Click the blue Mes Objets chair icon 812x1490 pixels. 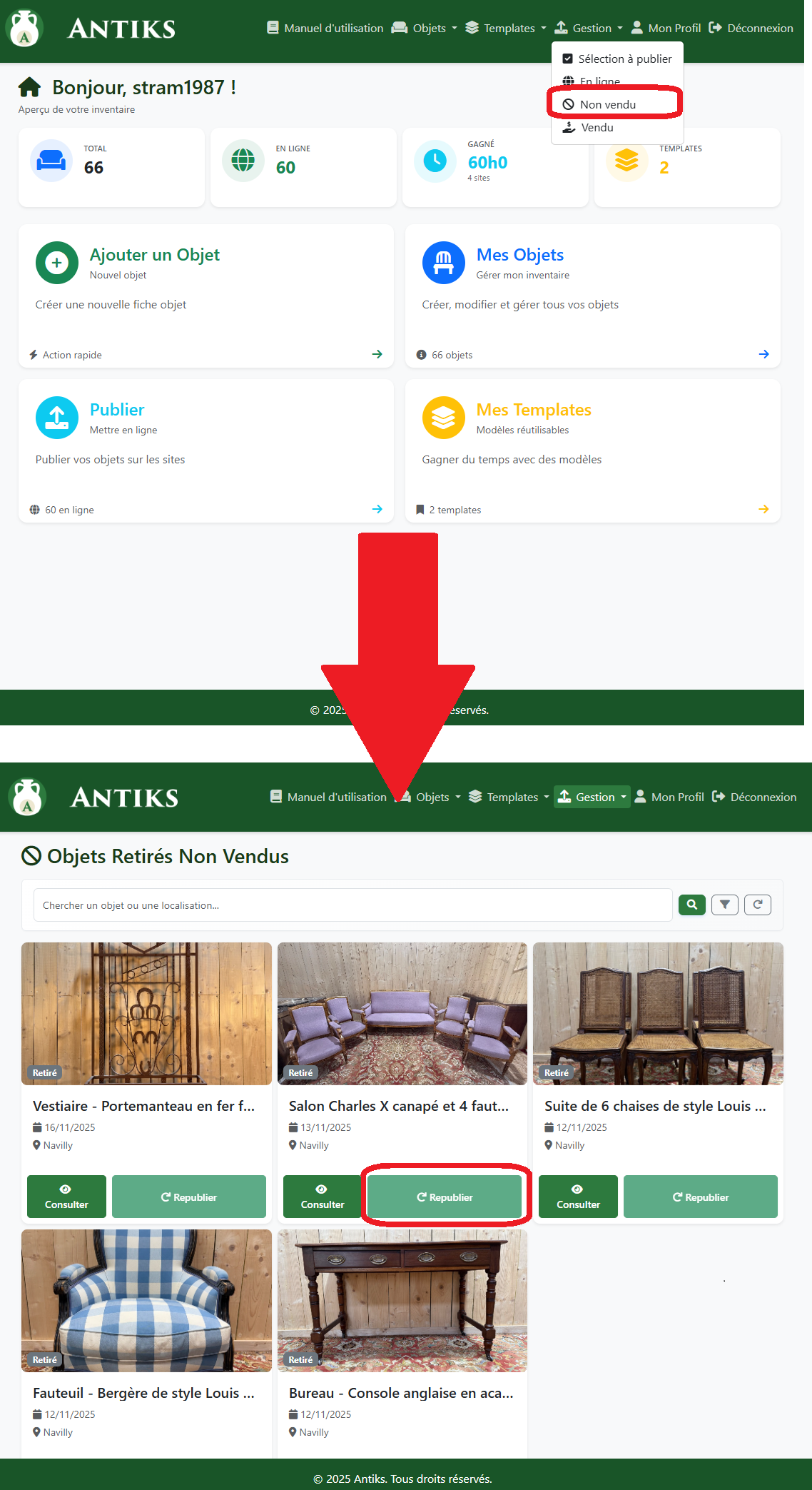tap(443, 263)
